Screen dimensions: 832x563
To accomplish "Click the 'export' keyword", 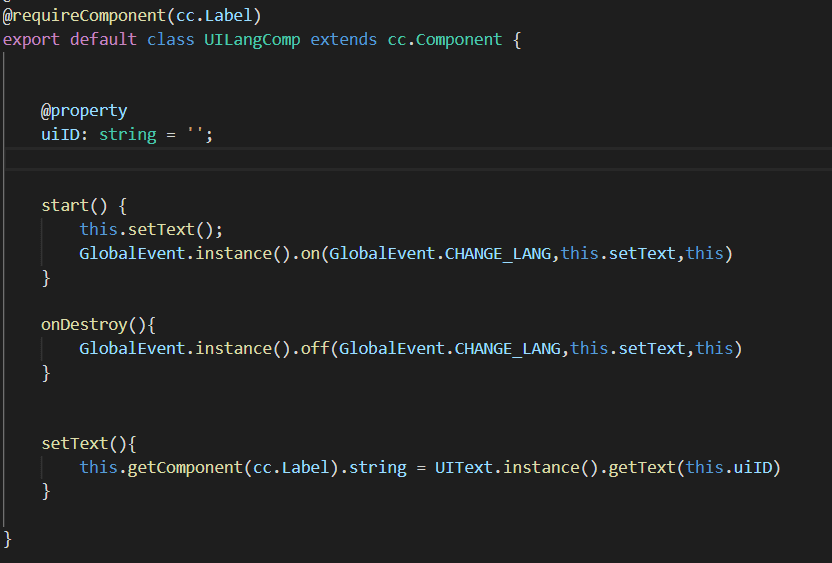I will pos(31,40).
